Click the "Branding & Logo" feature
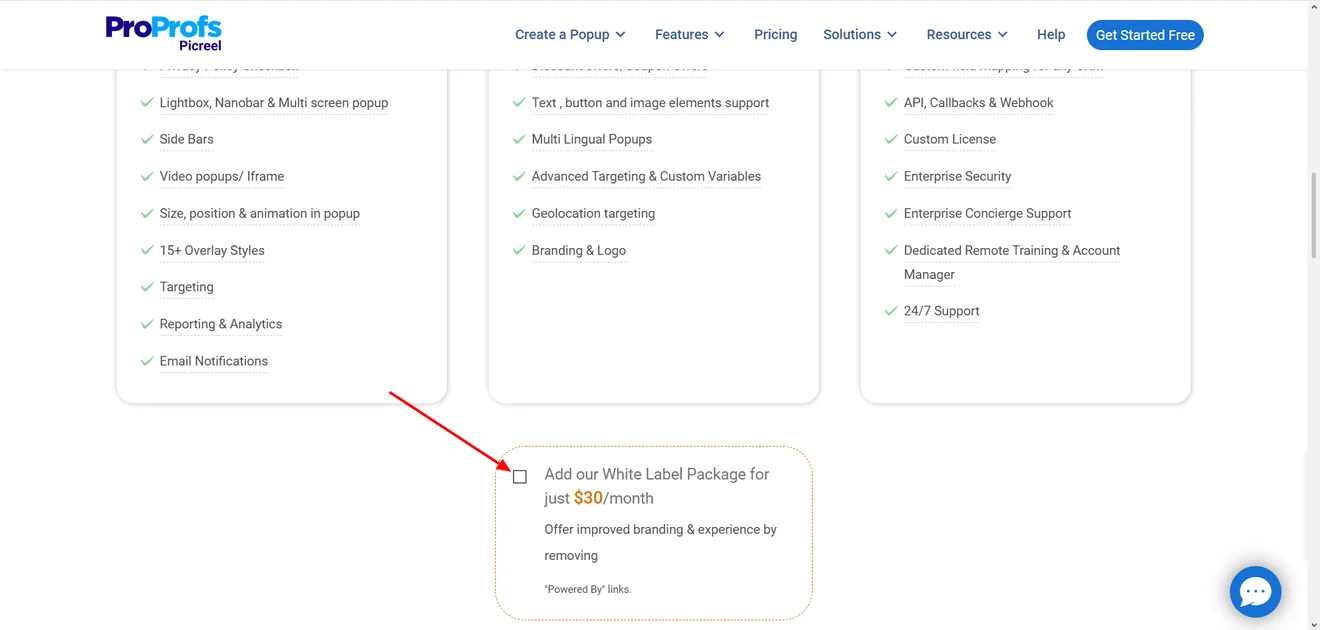Image resolution: width=1320 pixels, height=630 pixels. (579, 251)
